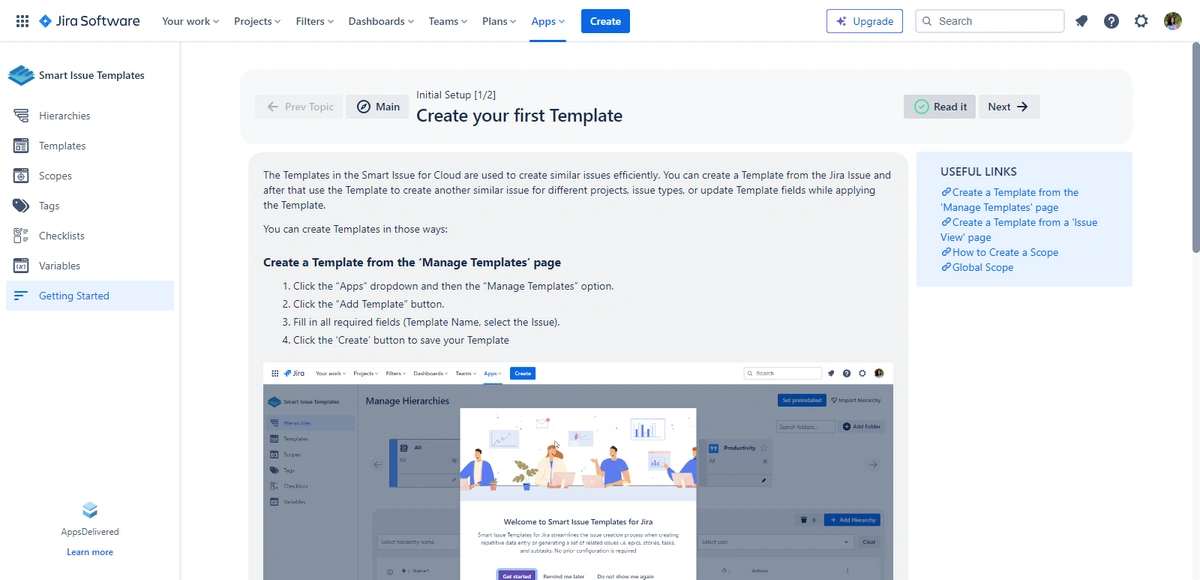Click the Create your first Template heading

[x=519, y=116]
